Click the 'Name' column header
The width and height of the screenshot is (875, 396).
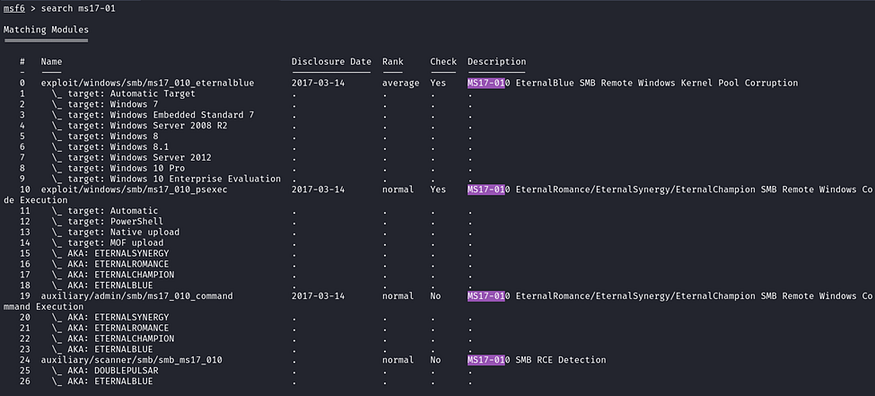coord(51,61)
